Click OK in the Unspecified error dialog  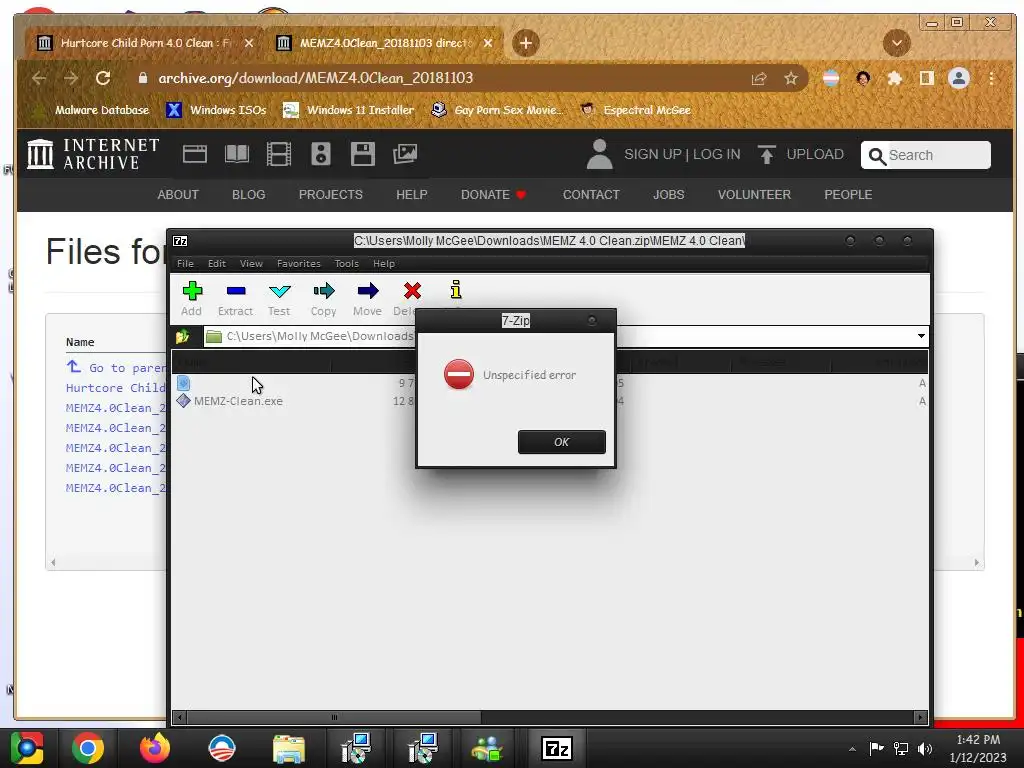pyautogui.click(x=562, y=442)
